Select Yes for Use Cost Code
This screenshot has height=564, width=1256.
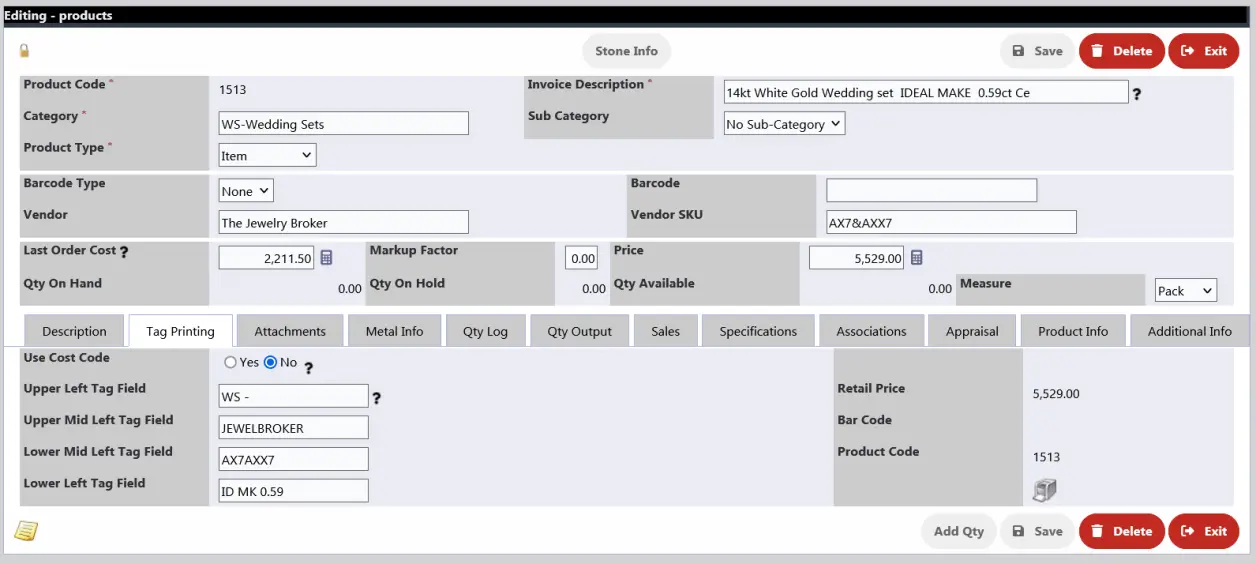(x=231, y=362)
